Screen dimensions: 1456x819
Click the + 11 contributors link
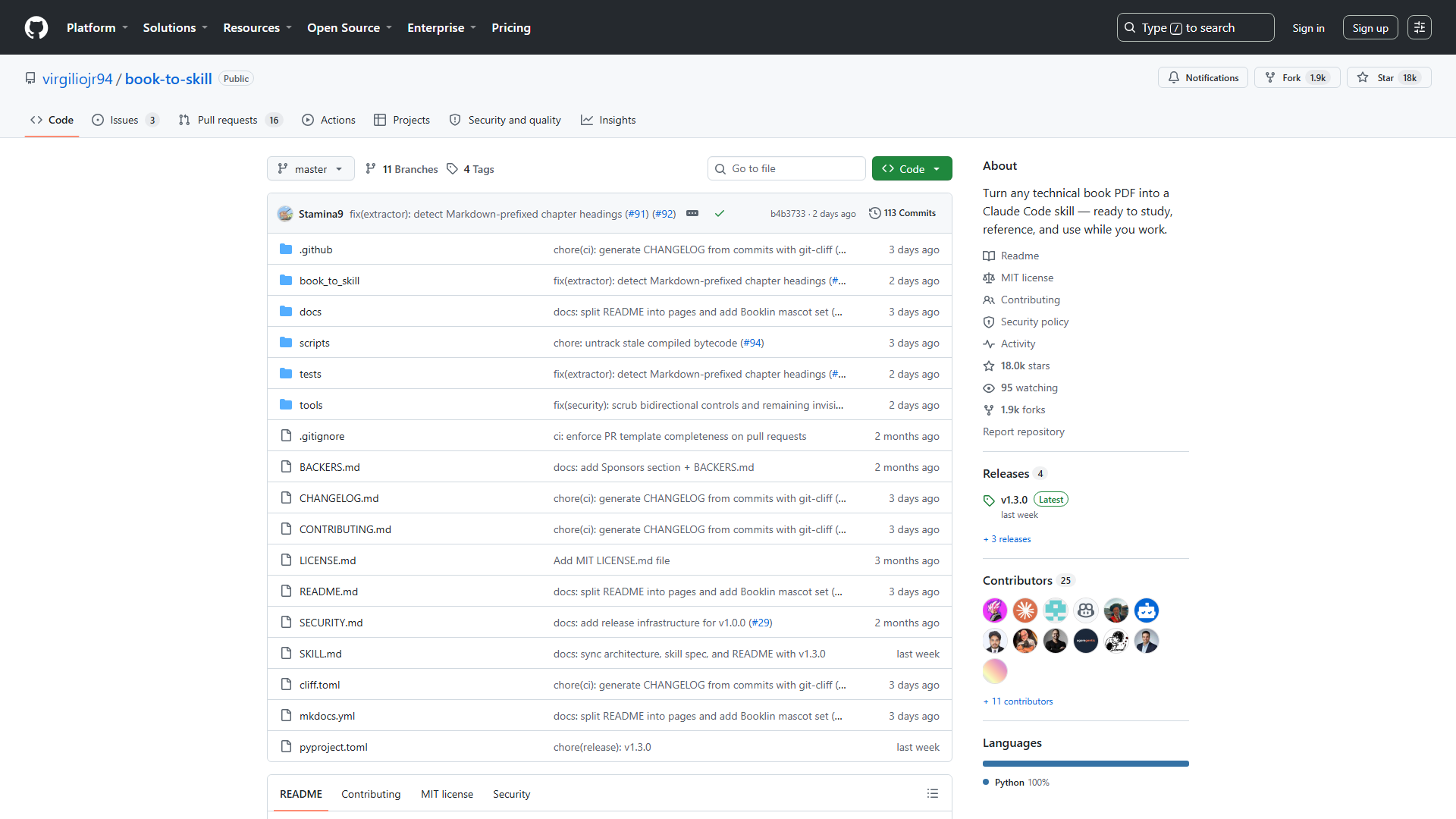pos(1018,701)
